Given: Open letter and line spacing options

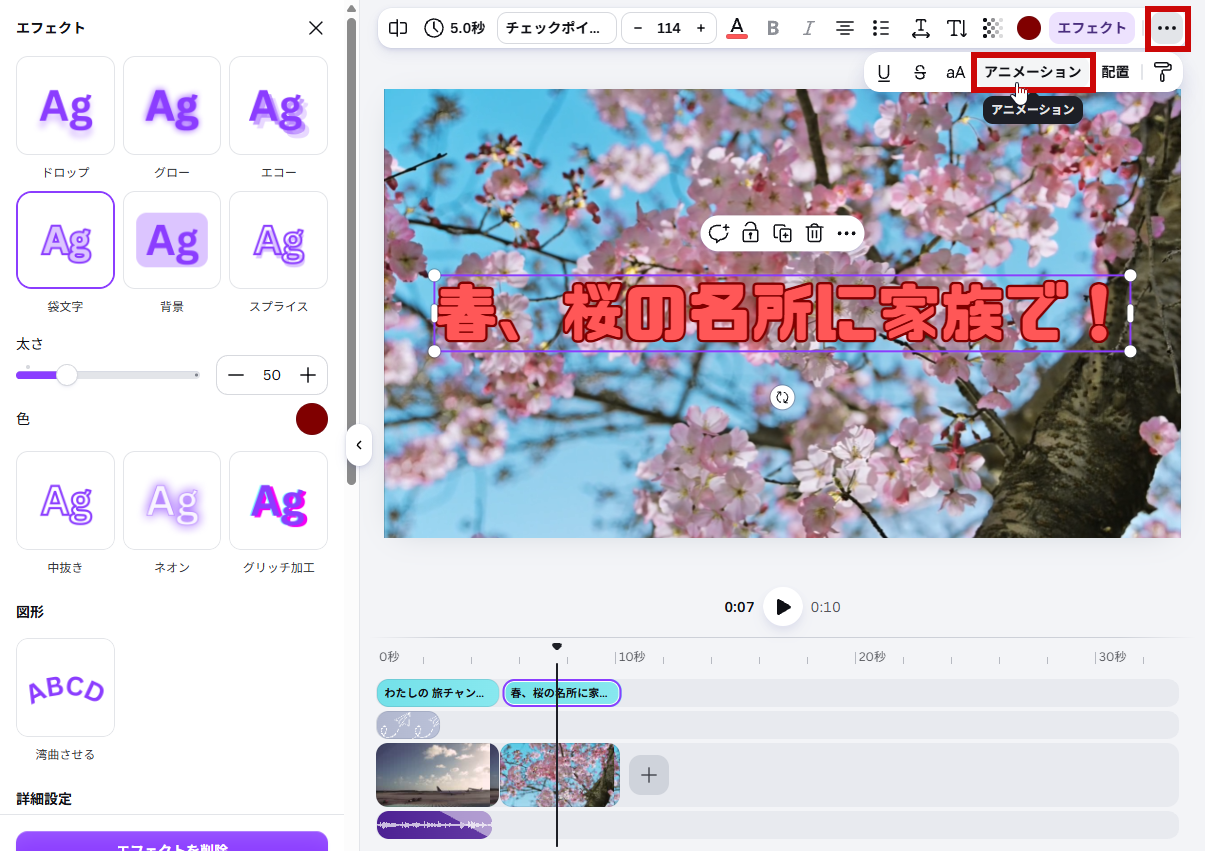Looking at the screenshot, I should tap(921, 28).
